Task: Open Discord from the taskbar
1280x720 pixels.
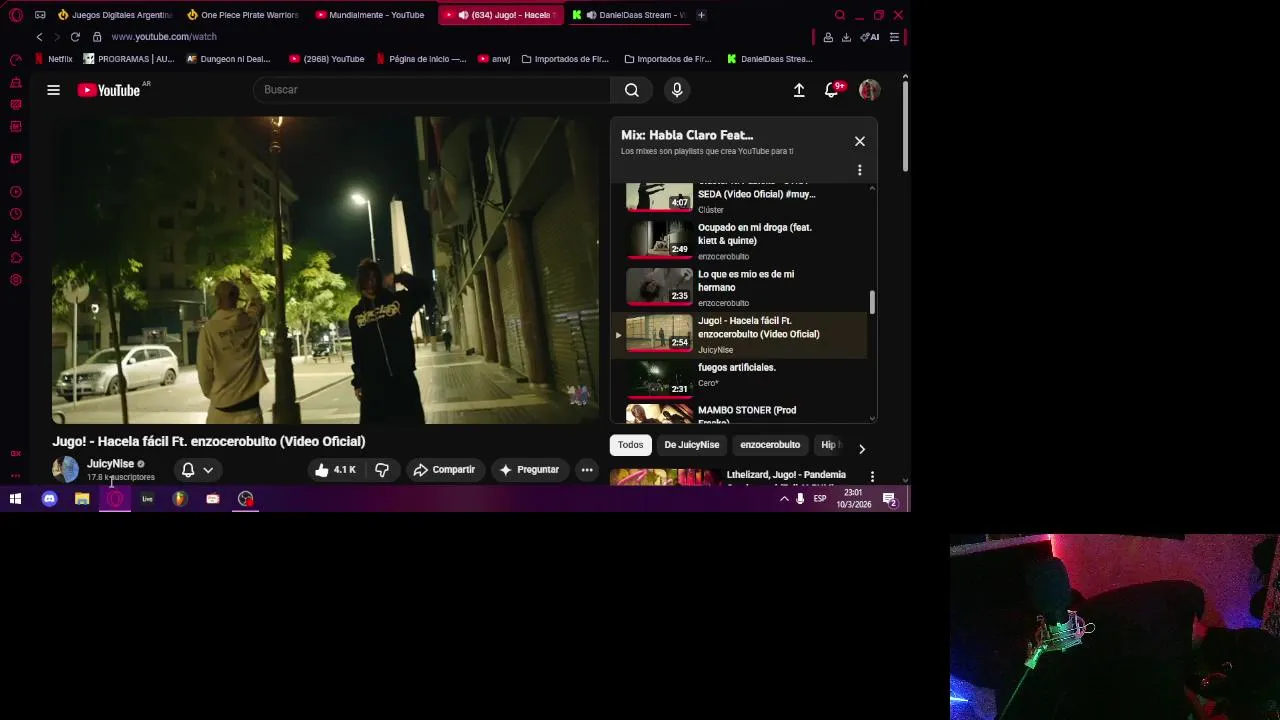Action: pos(49,498)
